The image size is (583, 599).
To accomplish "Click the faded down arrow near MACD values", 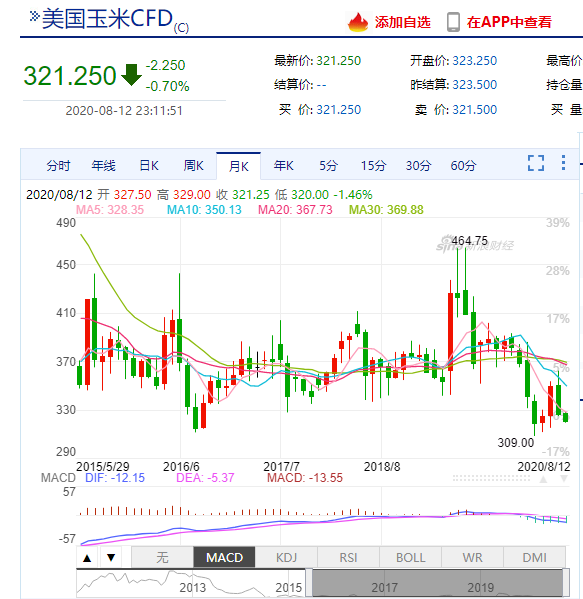I will [x=564, y=479].
